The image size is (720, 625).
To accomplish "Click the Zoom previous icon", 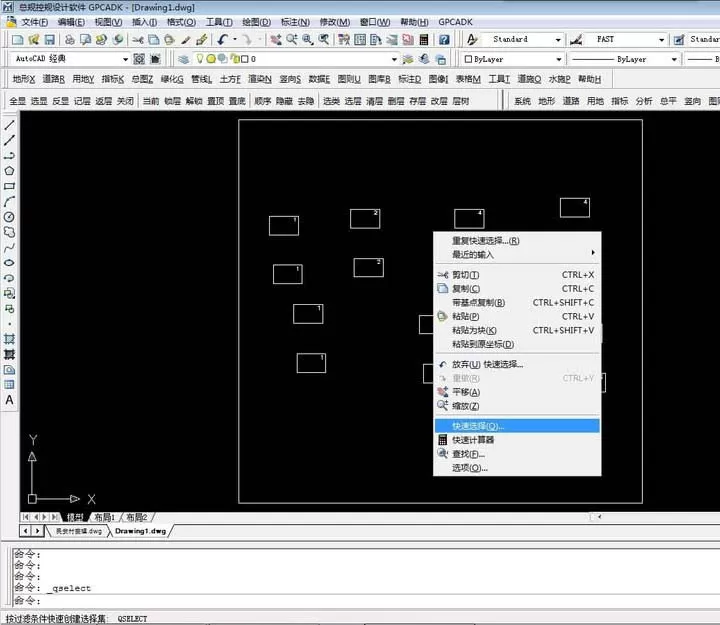I will pyautogui.click(x=324, y=40).
